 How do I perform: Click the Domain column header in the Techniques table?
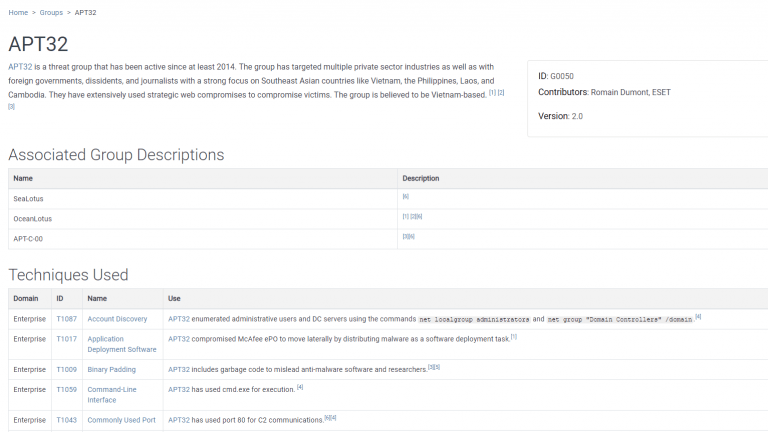25,298
